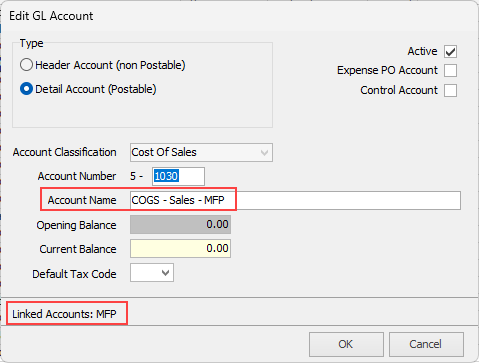
Task: Click the Default Tax Code label
Action: point(74,274)
